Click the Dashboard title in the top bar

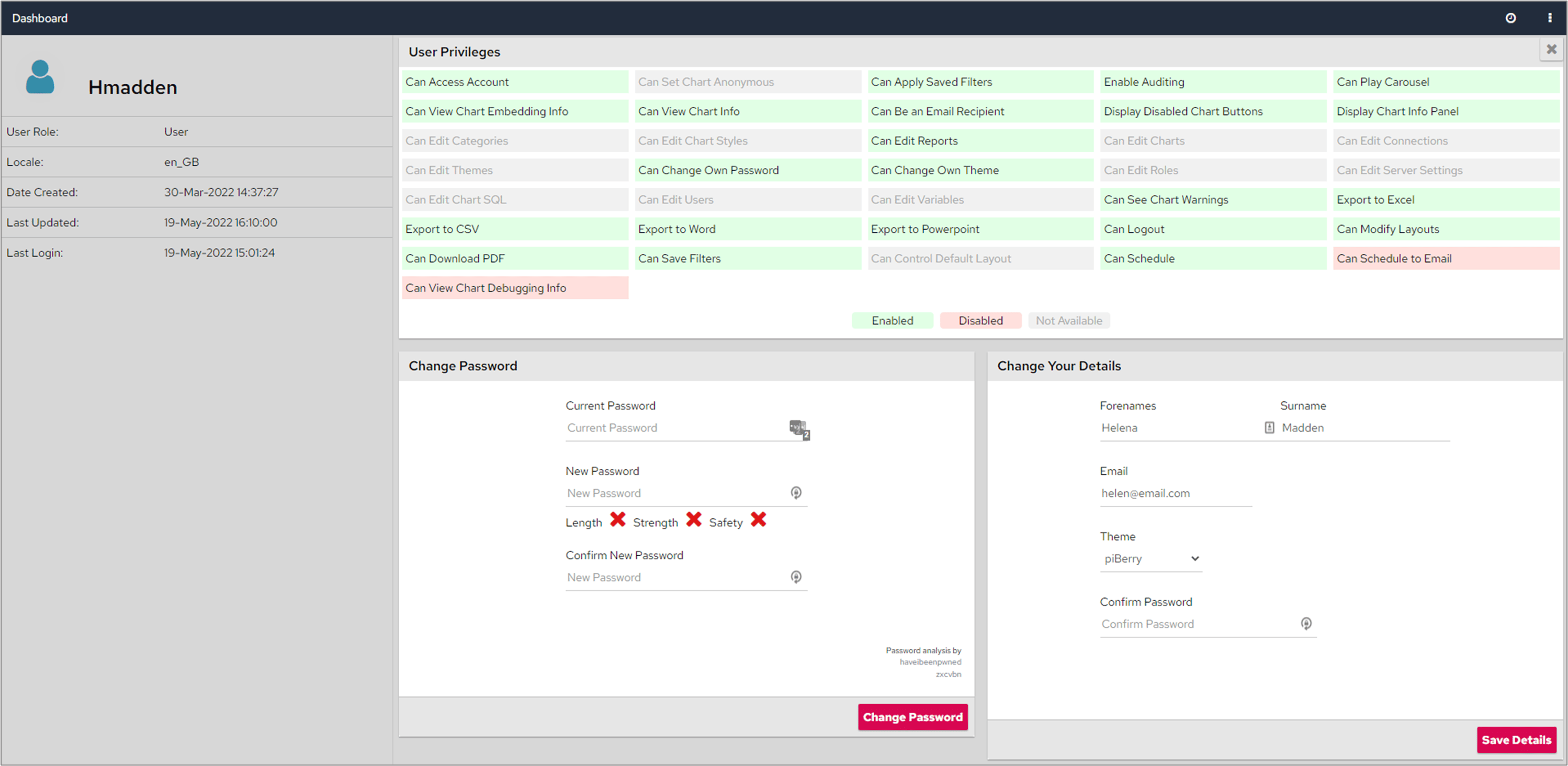[40, 18]
